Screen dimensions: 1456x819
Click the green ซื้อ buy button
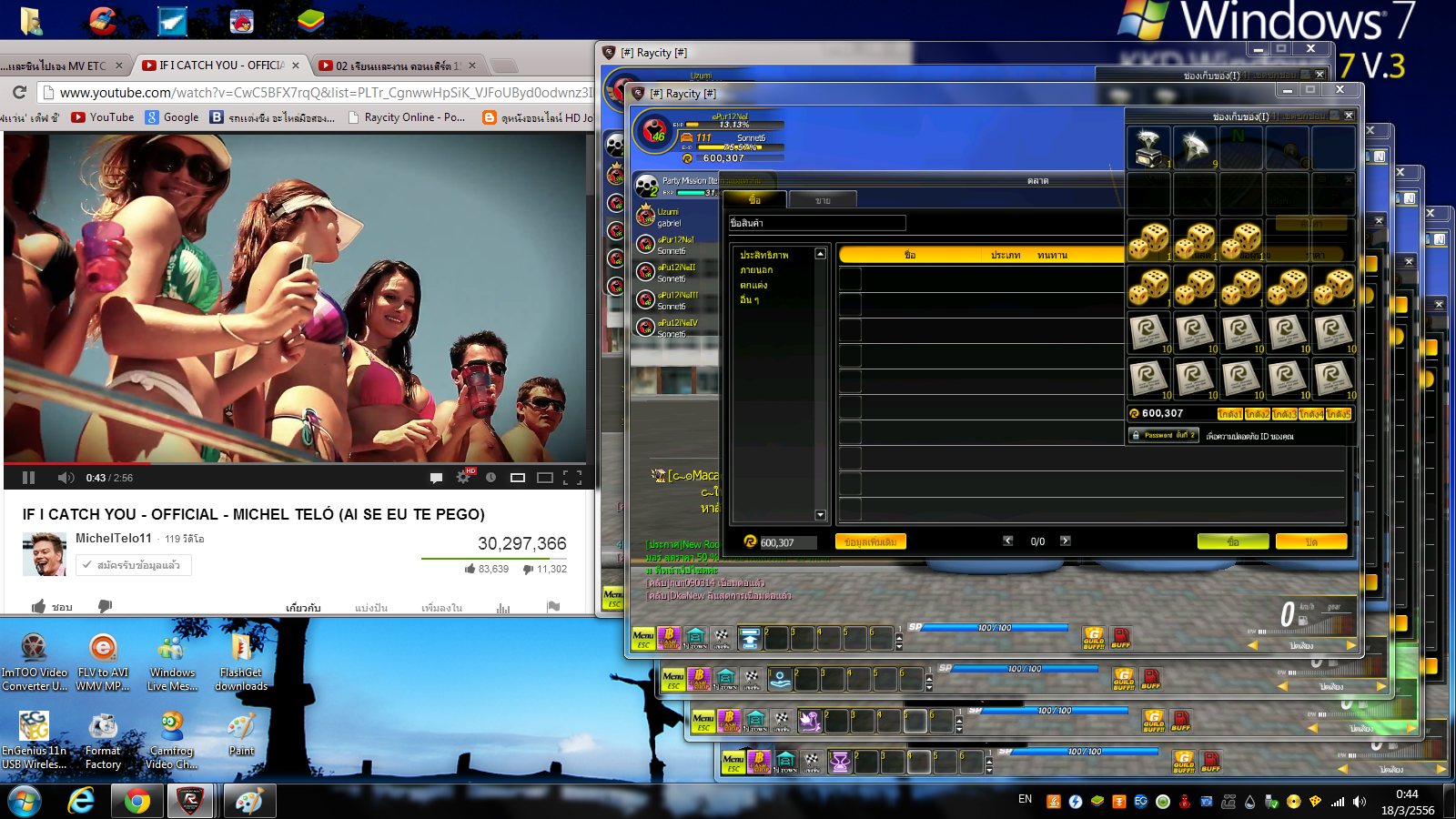click(1233, 541)
